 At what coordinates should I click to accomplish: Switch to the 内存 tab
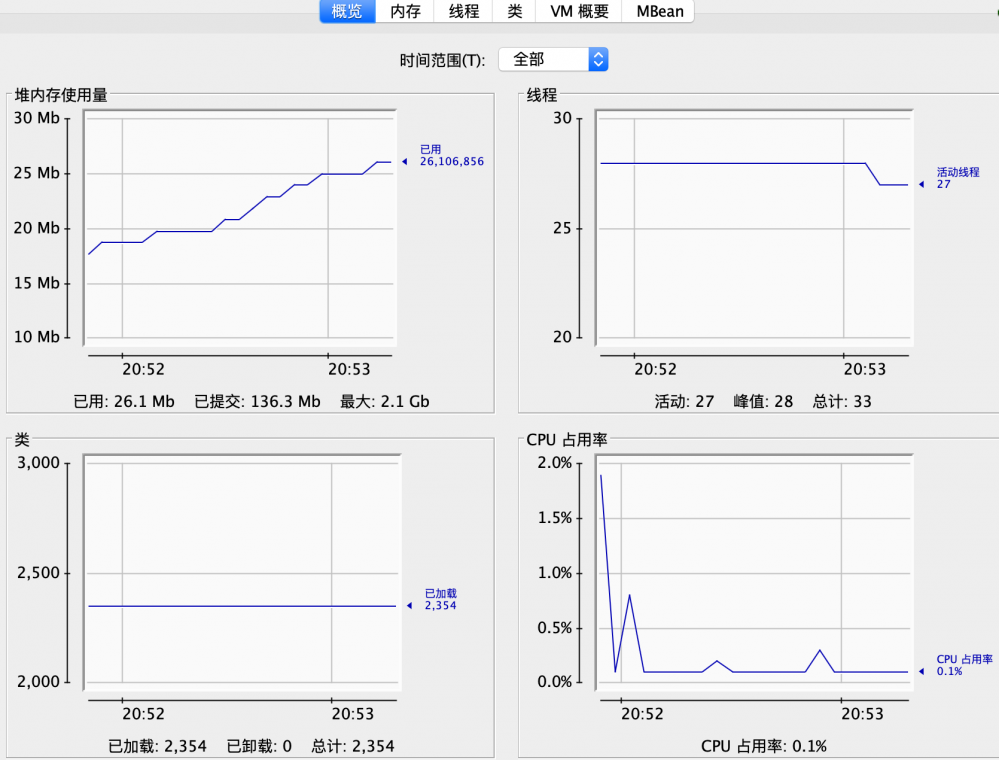tap(405, 12)
